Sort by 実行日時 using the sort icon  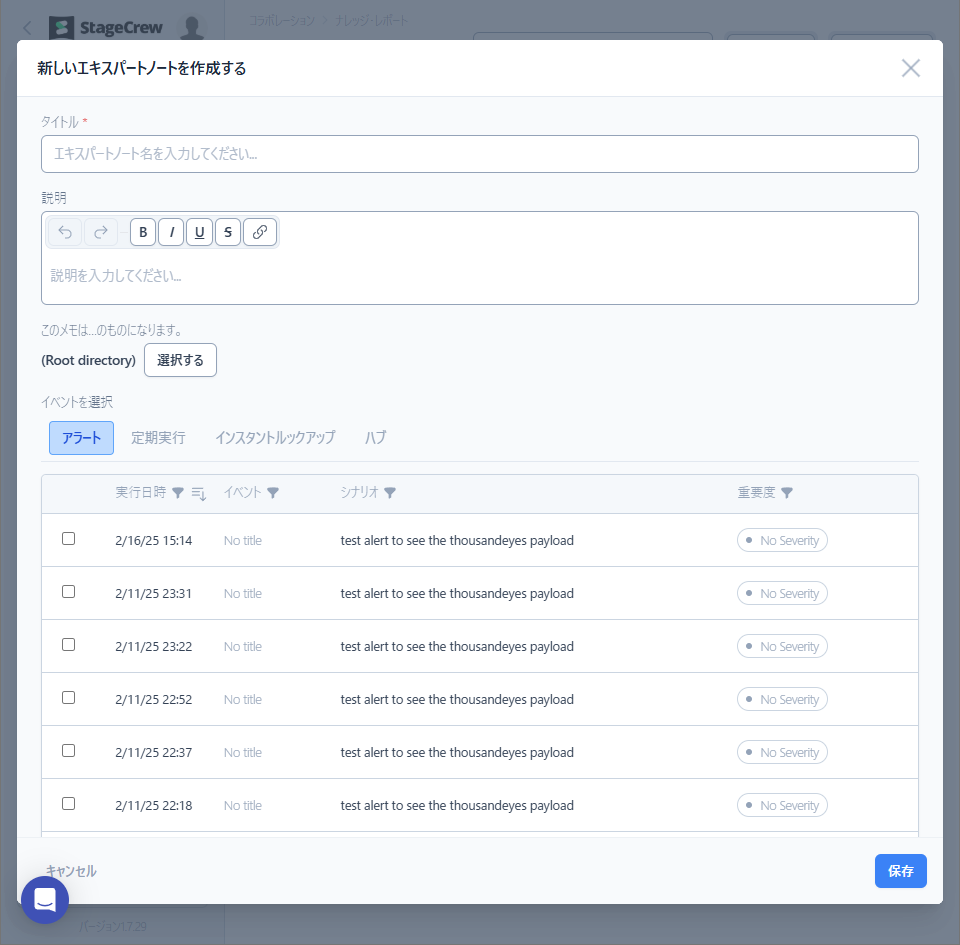(x=198, y=493)
